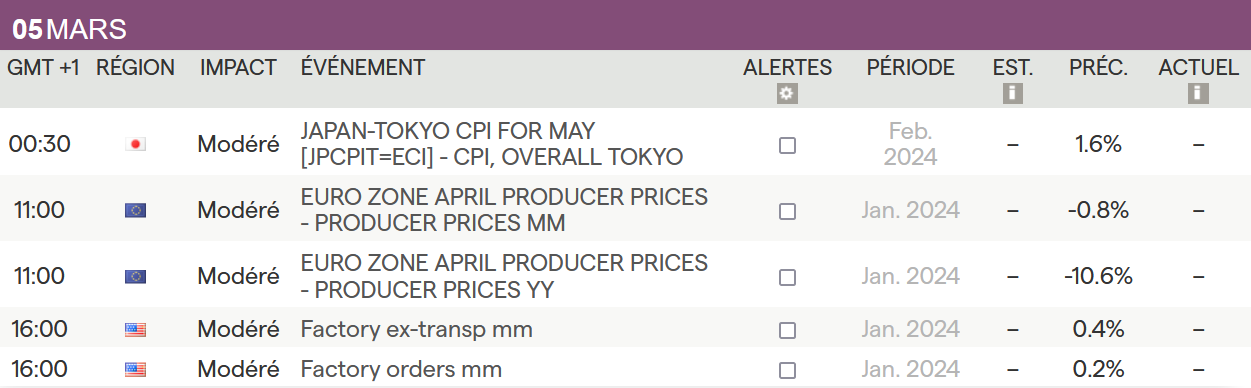Click the PÉRIODE column header

(910, 68)
